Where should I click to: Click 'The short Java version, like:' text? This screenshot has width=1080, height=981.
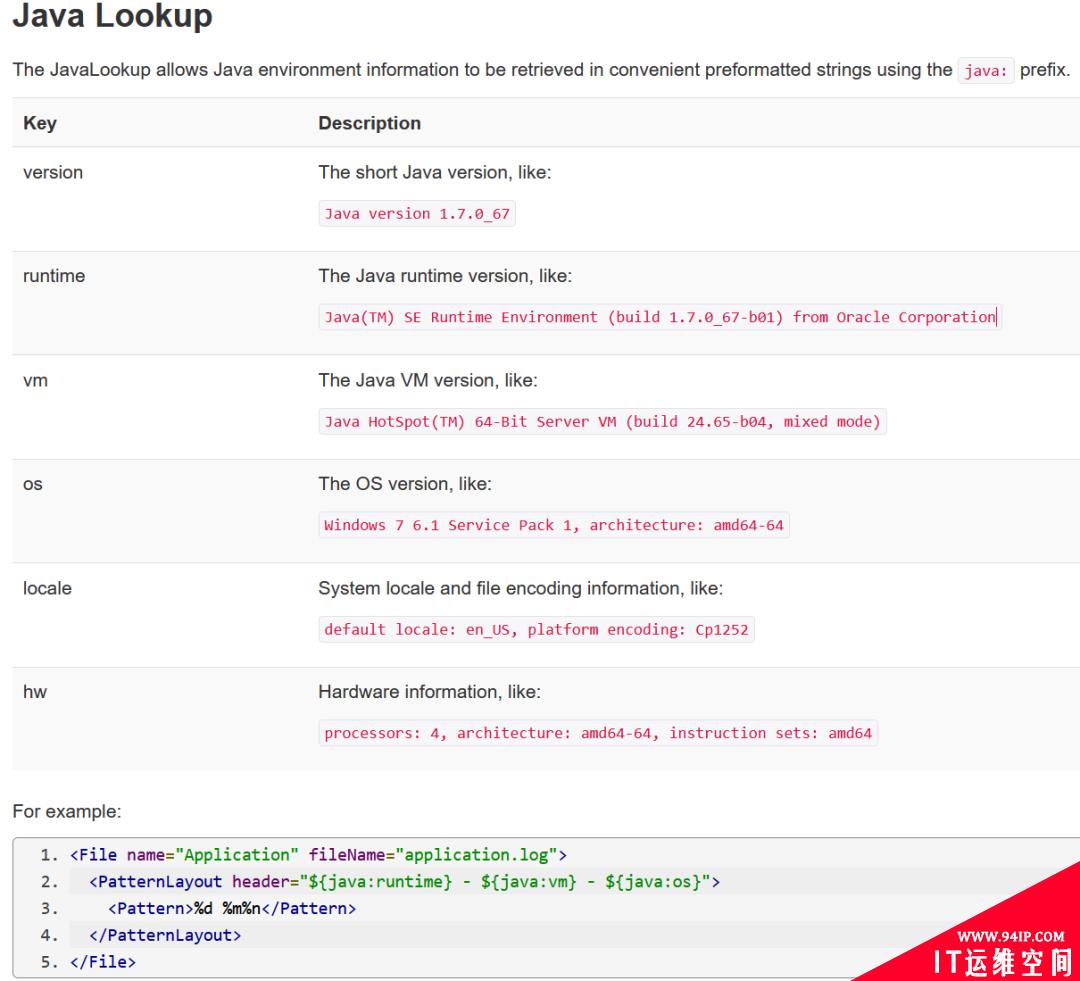[435, 172]
